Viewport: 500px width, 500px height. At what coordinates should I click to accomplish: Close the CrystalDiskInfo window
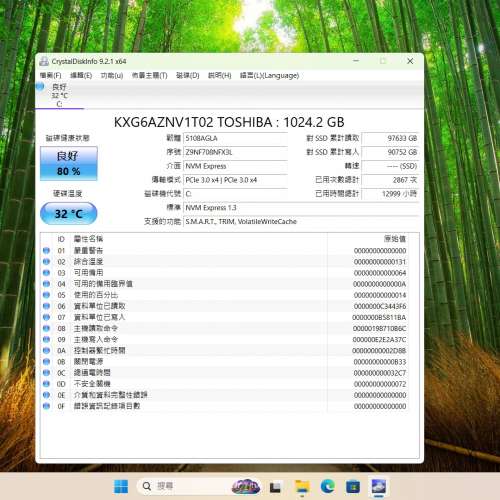coord(410,61)
